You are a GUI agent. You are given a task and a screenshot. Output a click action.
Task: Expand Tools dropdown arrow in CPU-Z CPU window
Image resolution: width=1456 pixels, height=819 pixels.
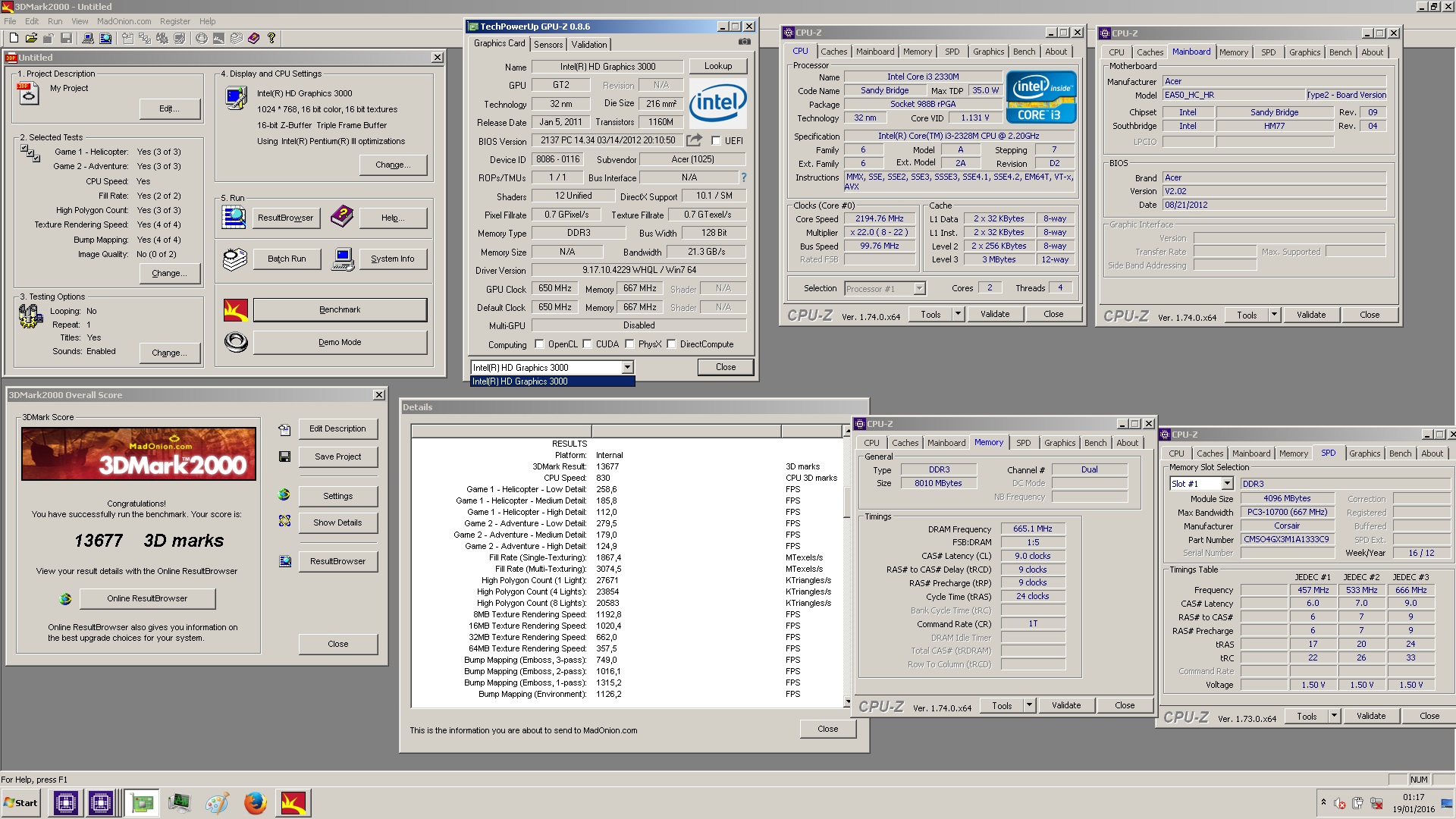(x=958, y=314)
